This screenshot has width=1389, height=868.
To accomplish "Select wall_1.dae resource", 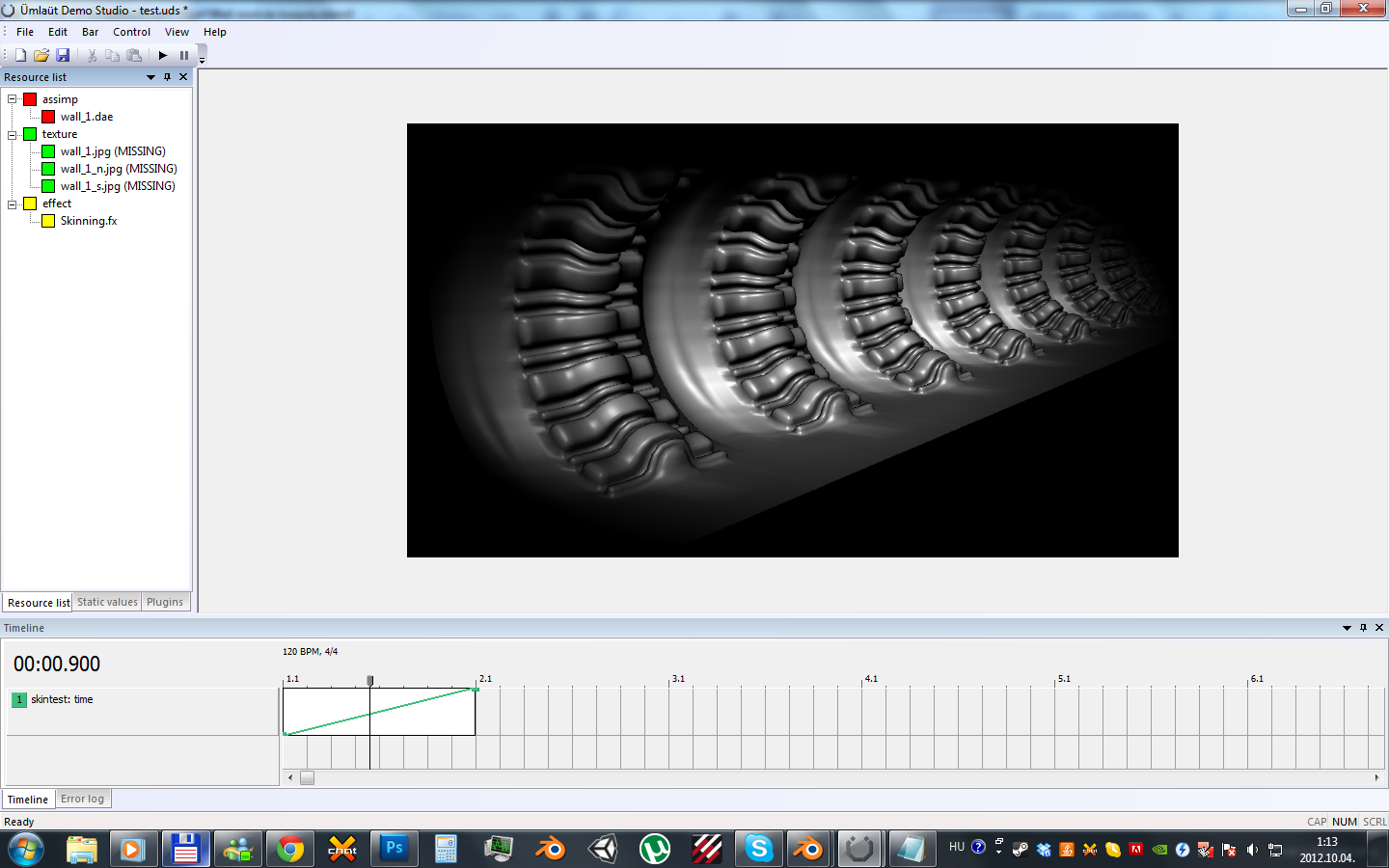I will (x=87, y=117).
